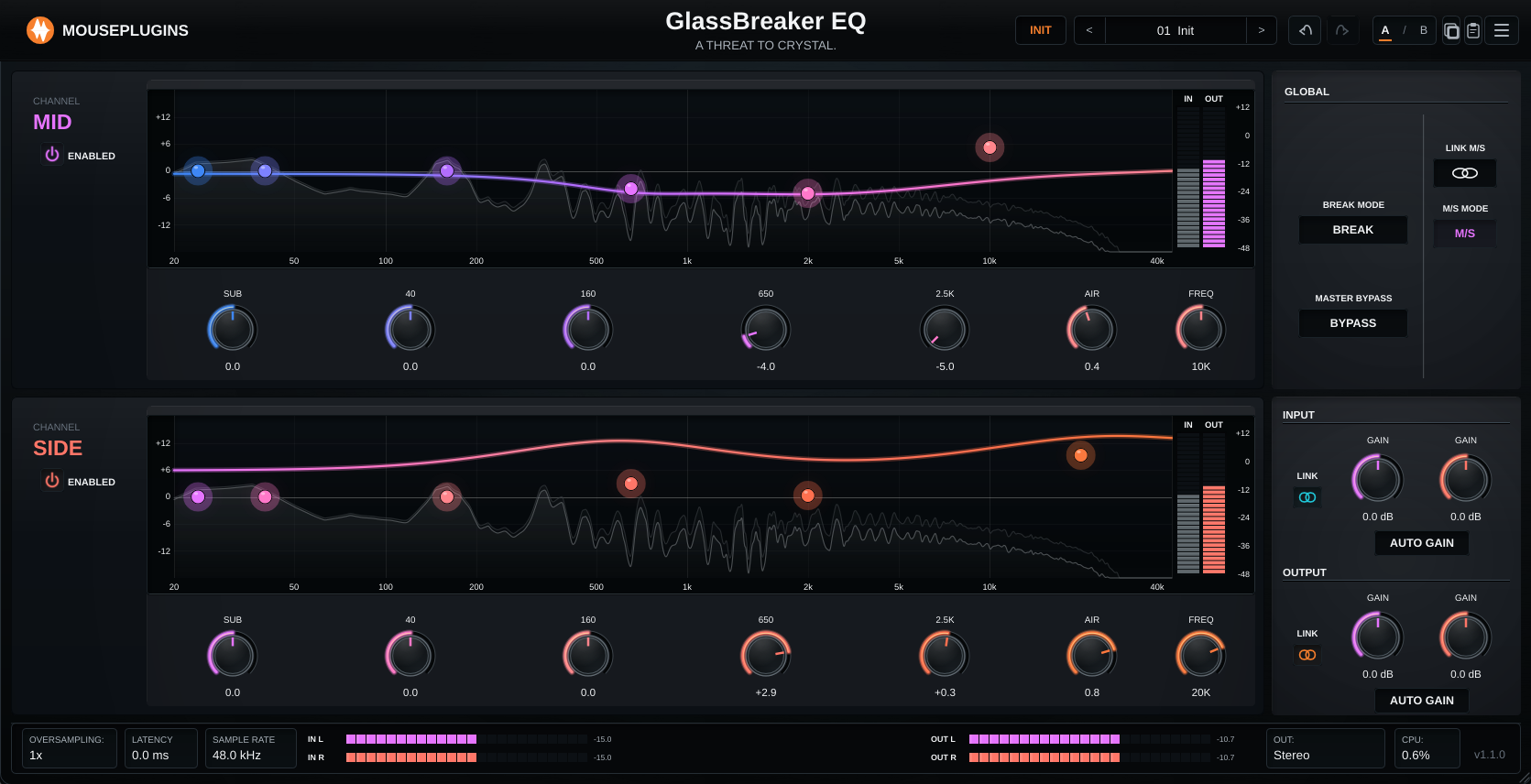This screenshot has width=1531, height=784.
Task: Toggle the Input gain link icon
Action: (x=1307, y=497)
